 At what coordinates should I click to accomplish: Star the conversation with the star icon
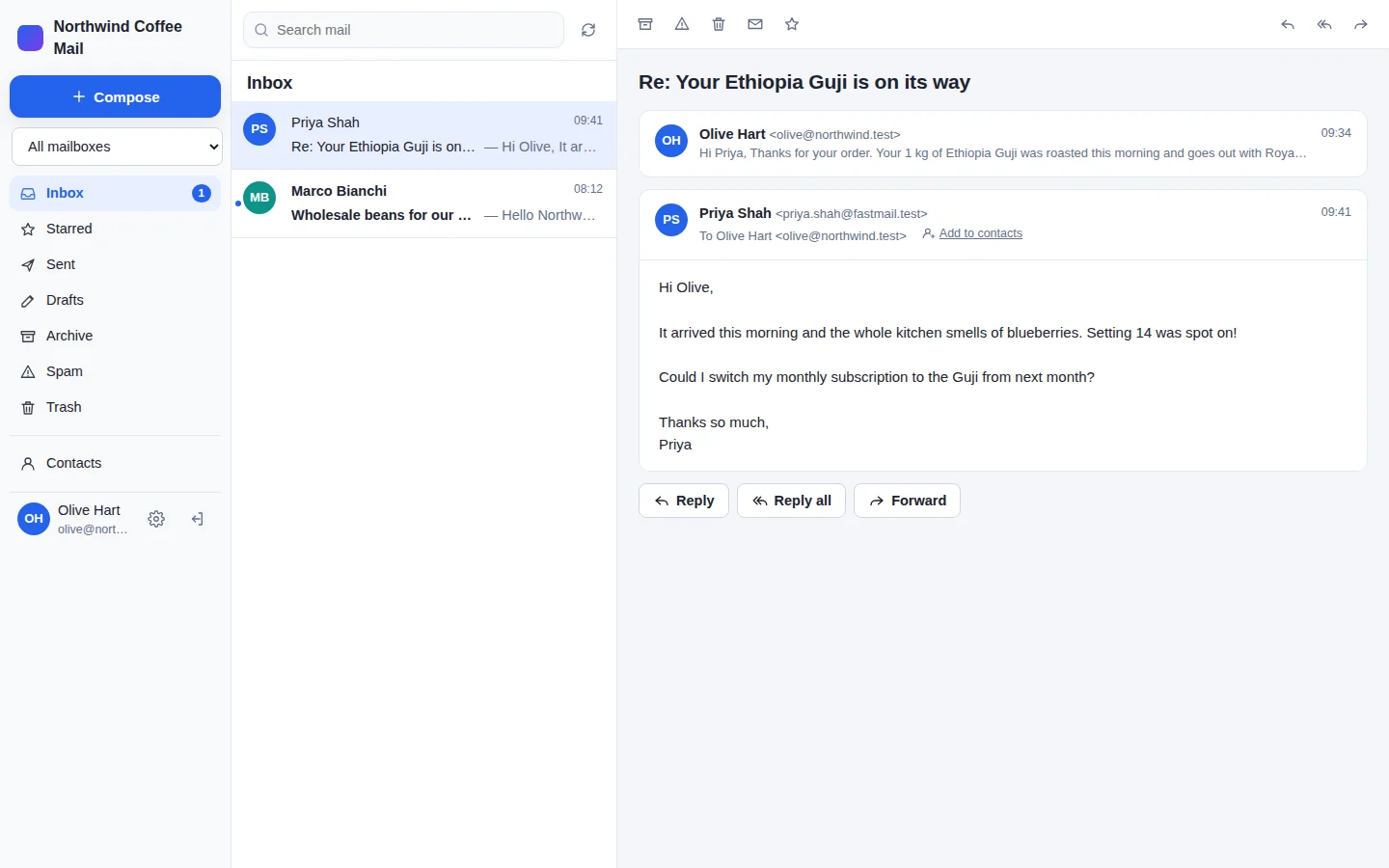792,24
